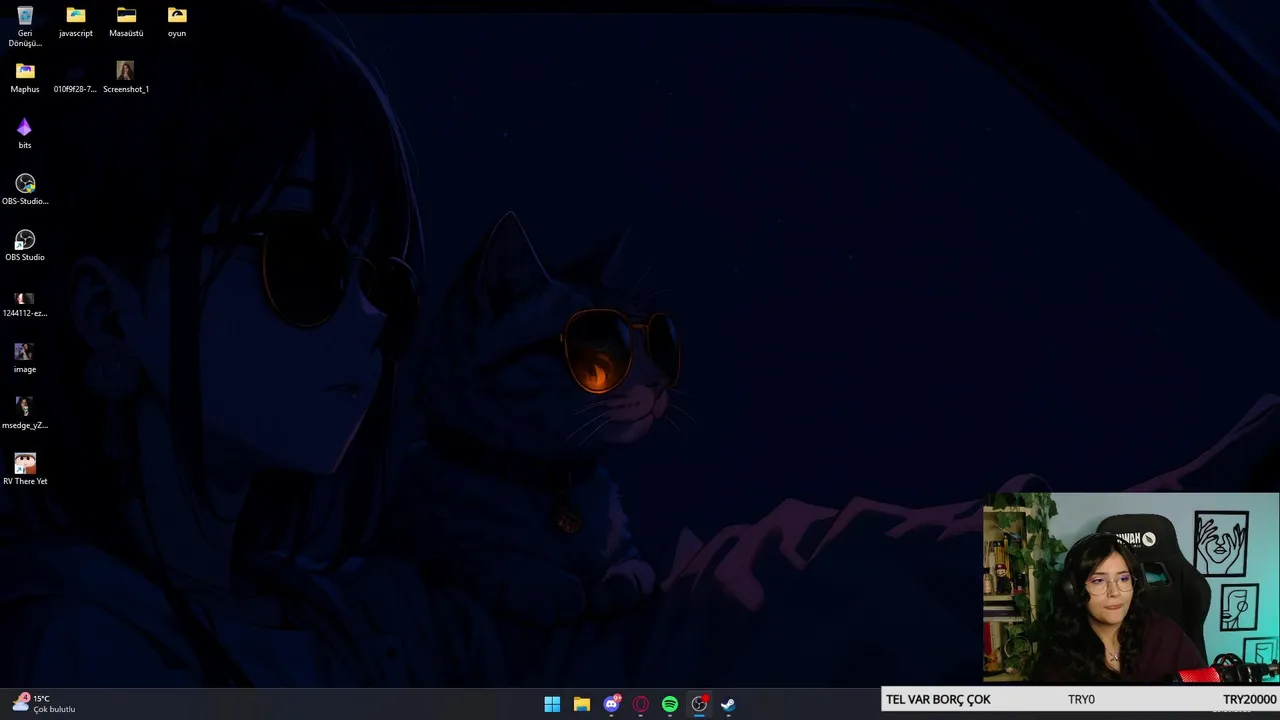Select the 1244112-ez... image file
The height and width of the screenshot is (720, 1280).
coord(25,302)
